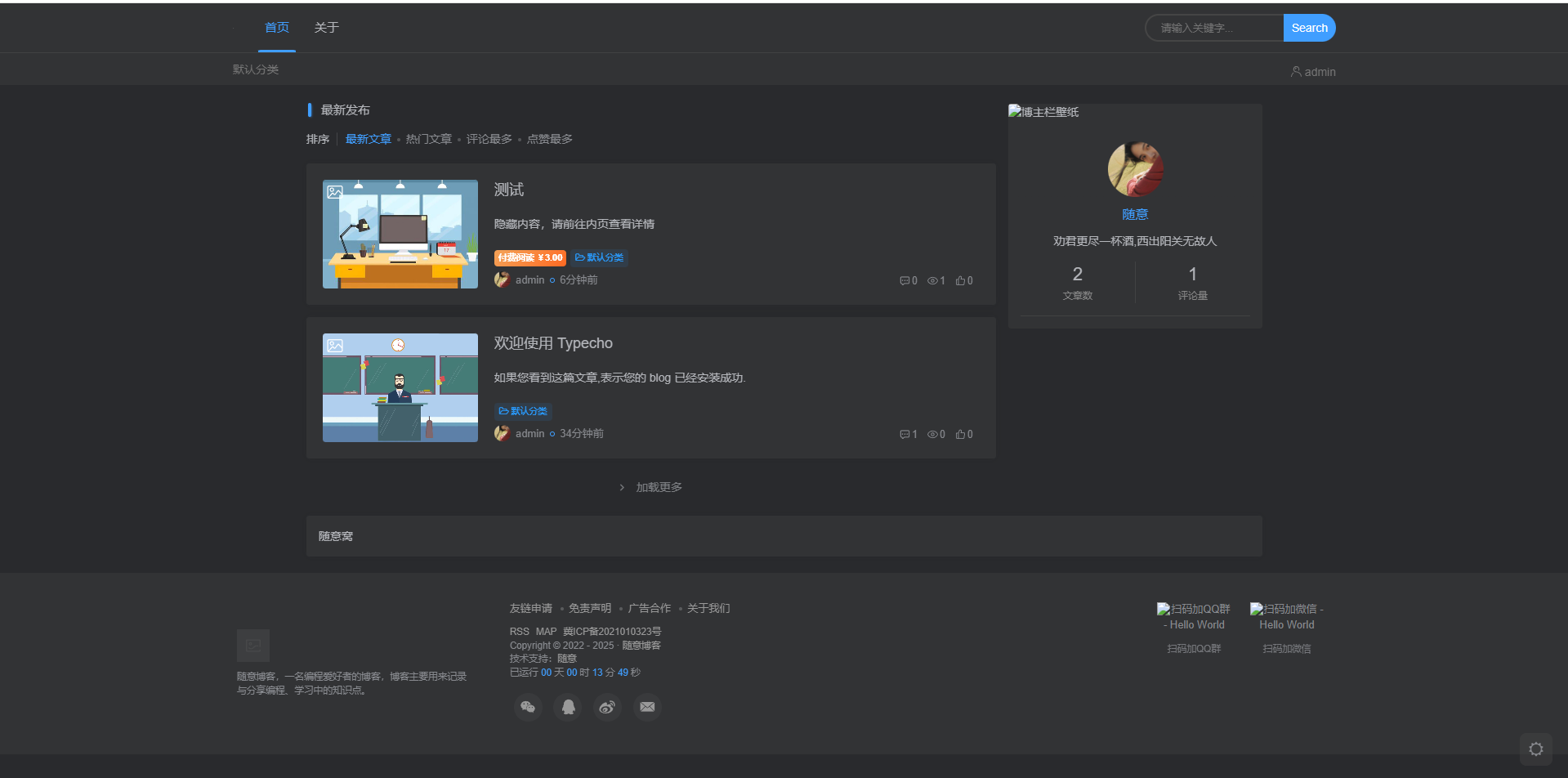Open the MAP sitemap link
1568x778 pixels.
click(546, 632)
